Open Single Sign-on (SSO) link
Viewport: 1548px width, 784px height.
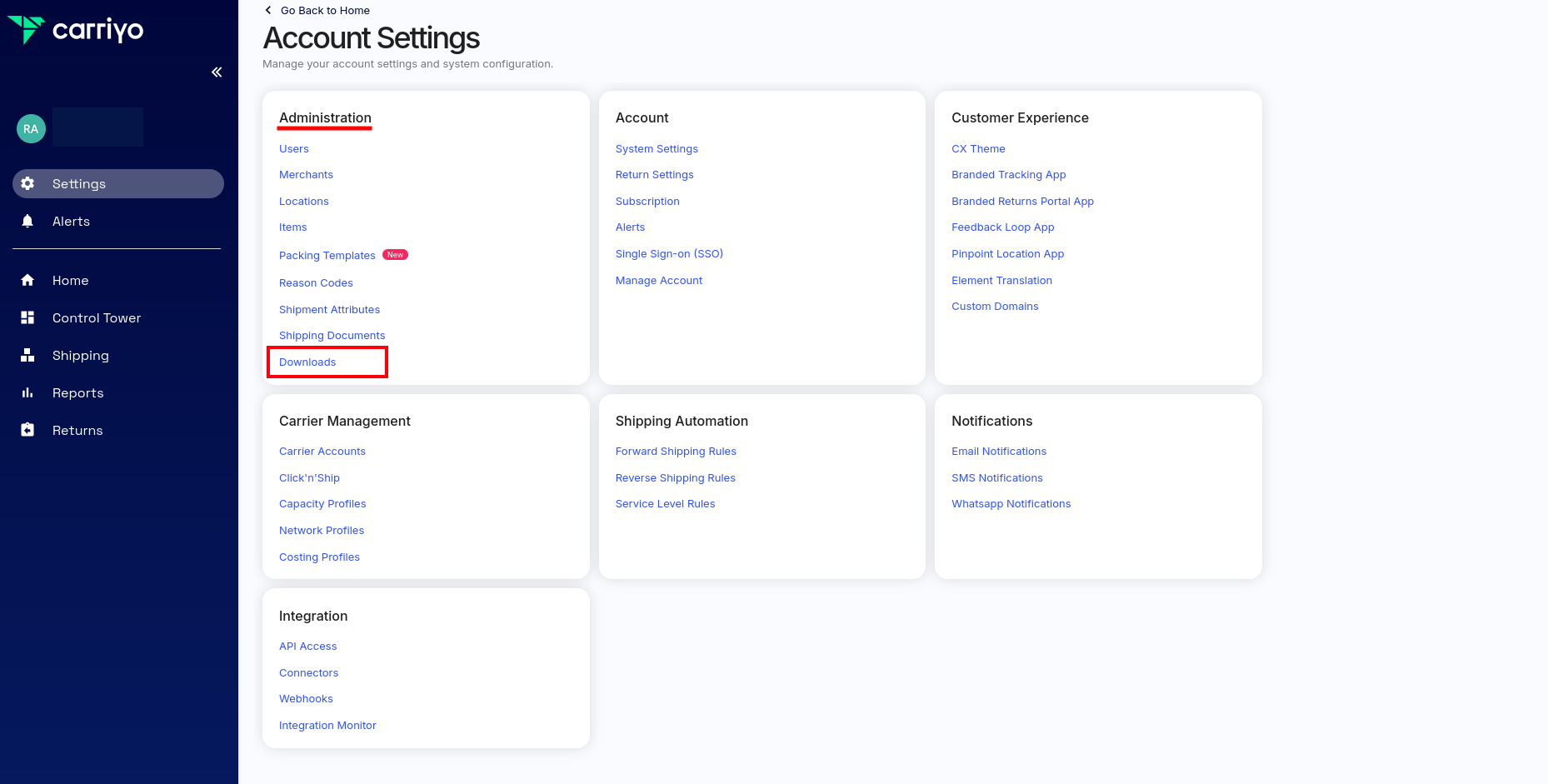tap(669, 253)
